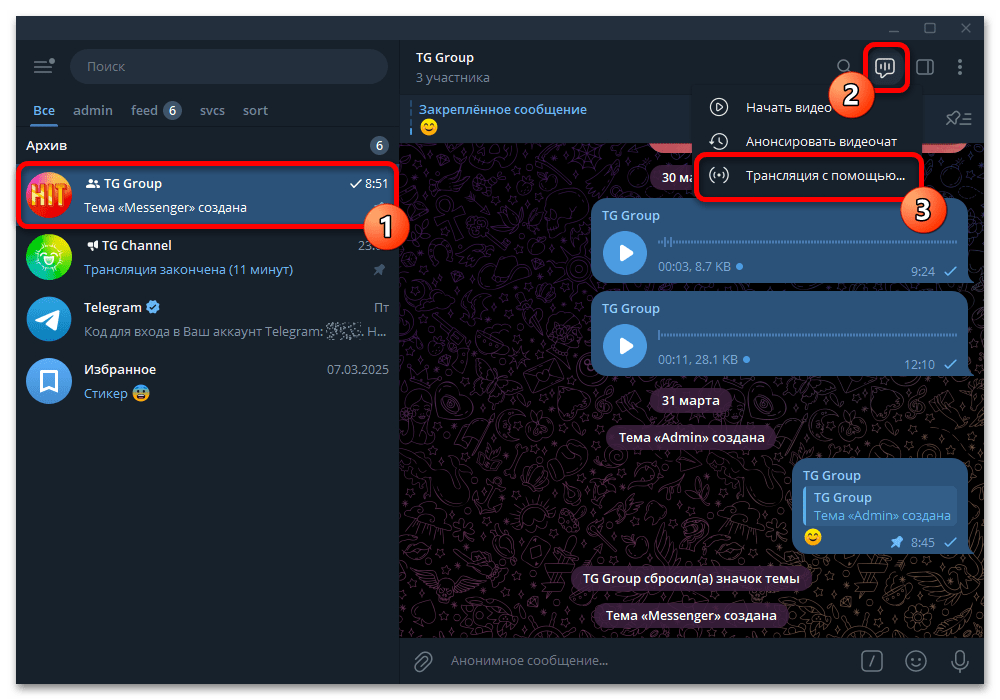This screenshot has width=1000, height=700.
Task: Seek in the 00:11 voice message waveform
Action: [x=807, y=335]
